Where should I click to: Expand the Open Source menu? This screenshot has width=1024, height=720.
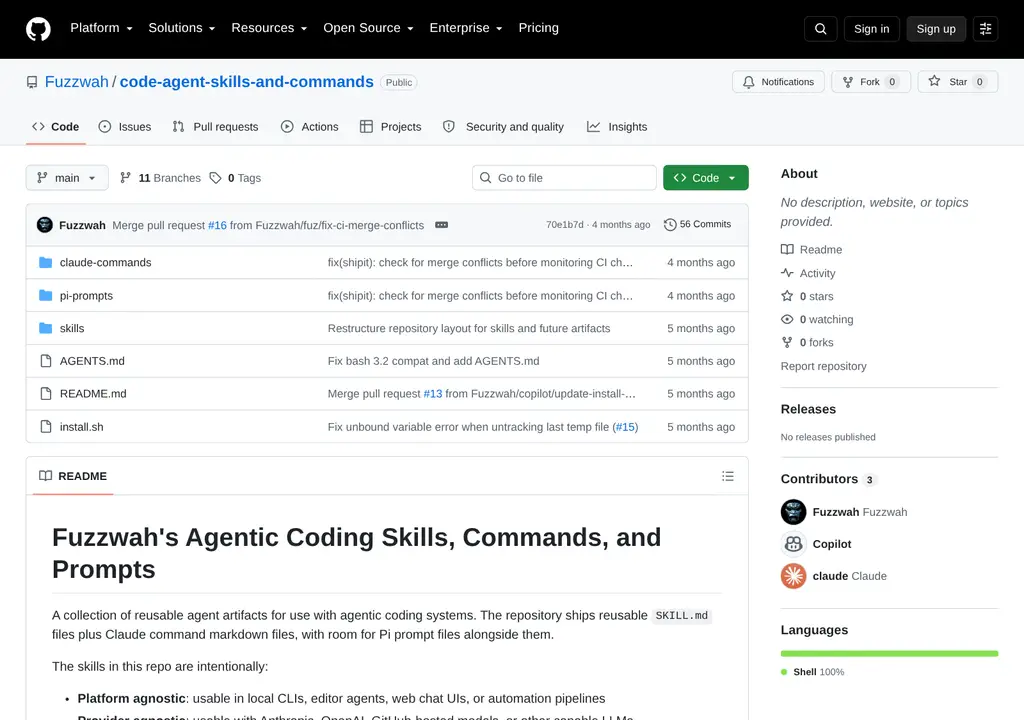[368, 28]
